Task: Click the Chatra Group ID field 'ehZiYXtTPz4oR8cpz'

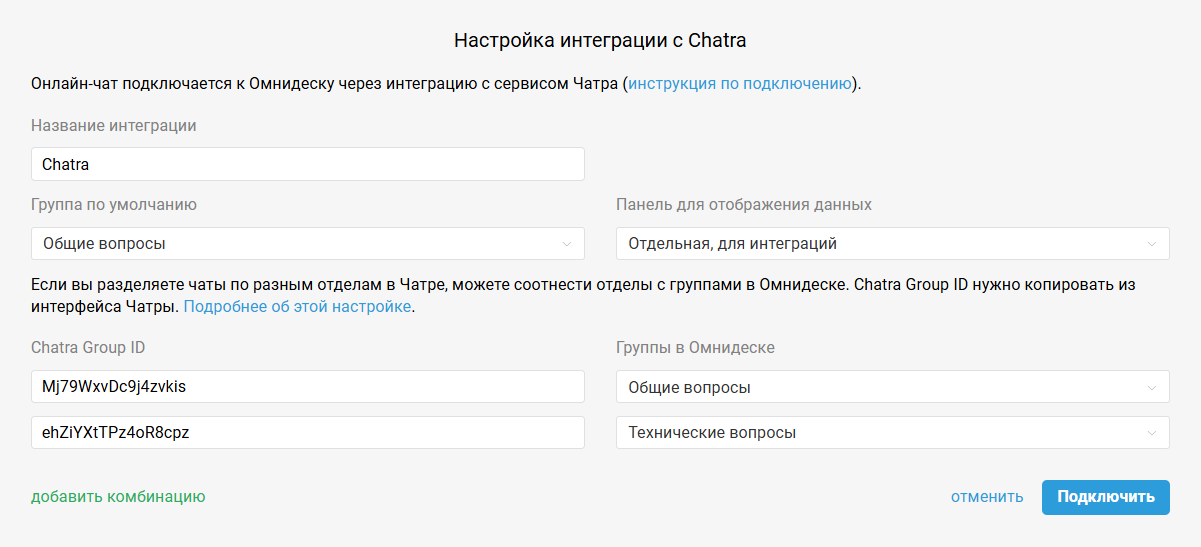Action: (x=308, y=432)
